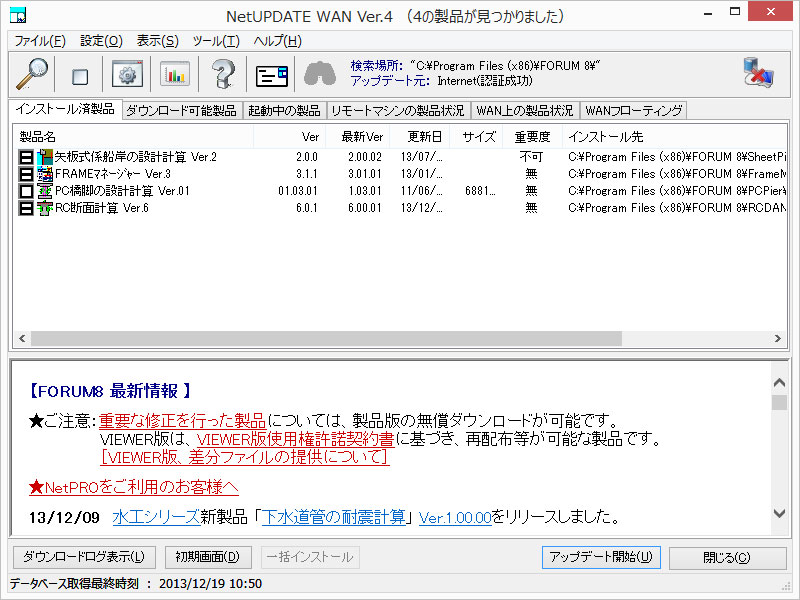Viewport: 800px width, 600px height.
Task: Click the ID card icon in toolbar
Action: point(271,75)
